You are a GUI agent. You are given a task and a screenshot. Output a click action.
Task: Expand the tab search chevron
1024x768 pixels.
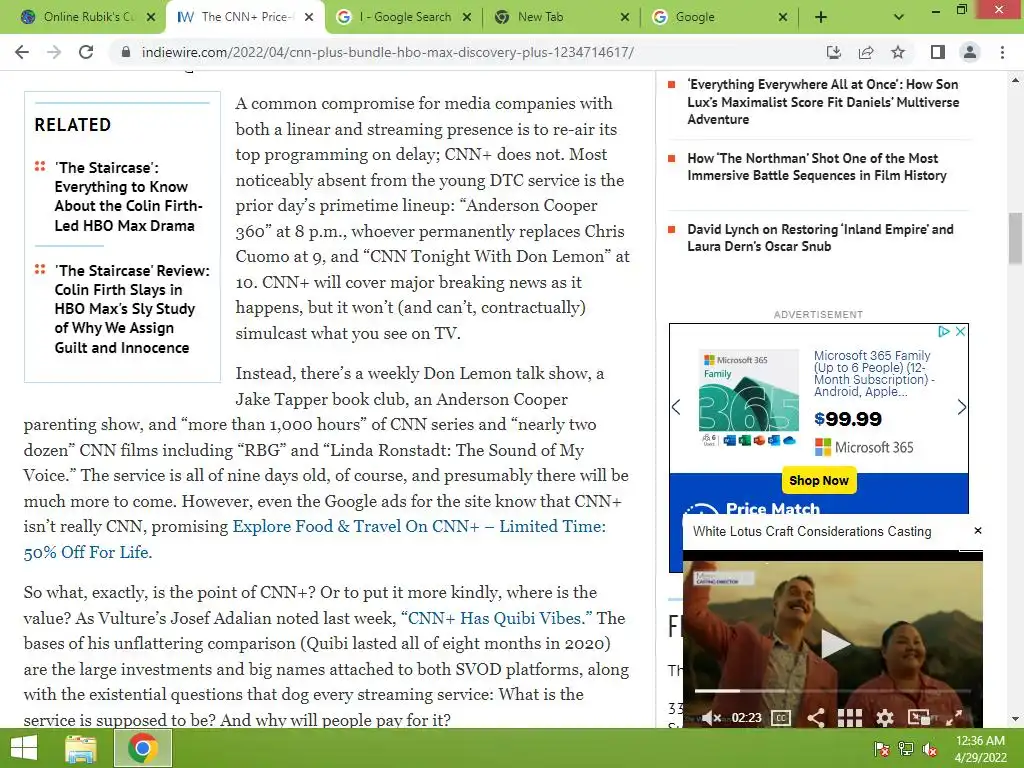coord(899,17)
